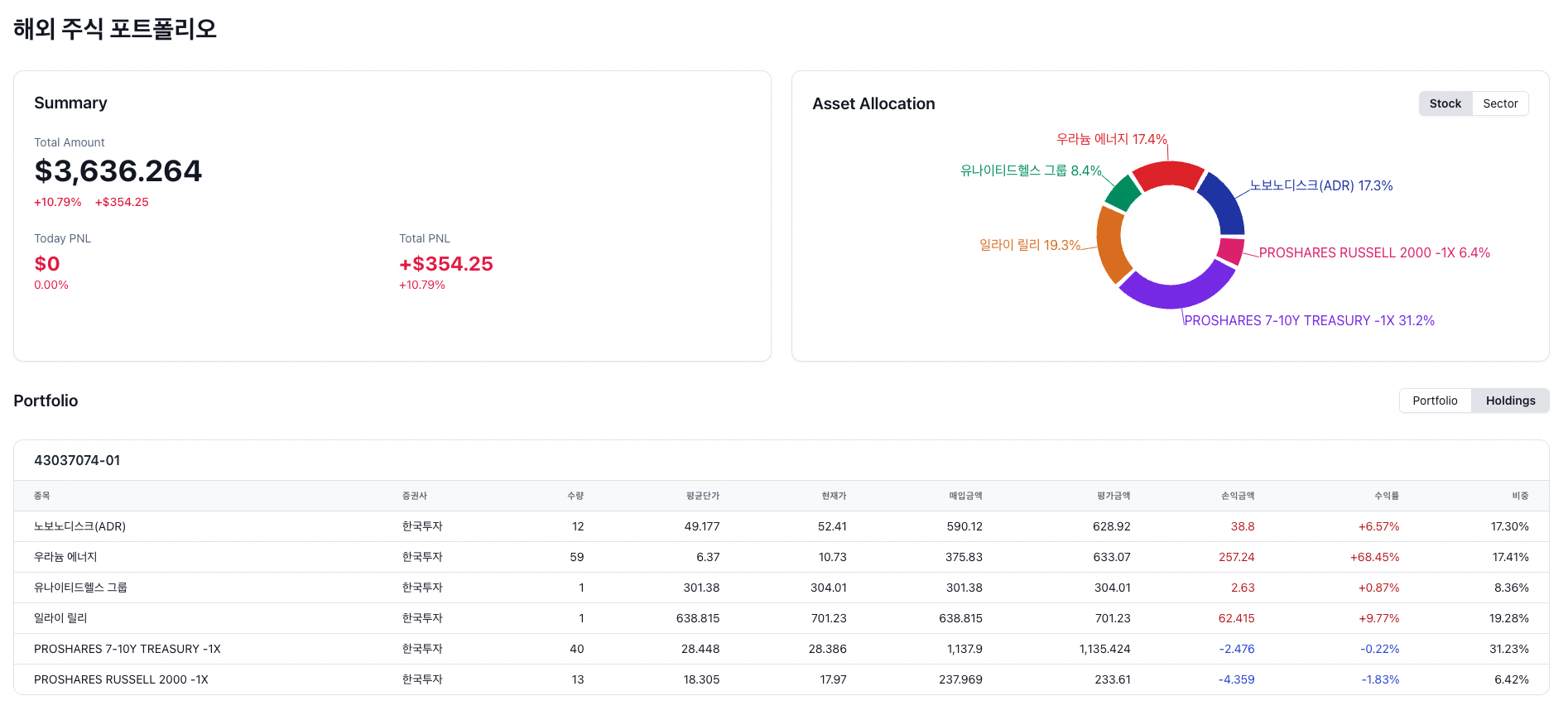Click the 손익금액 column header
Screen dimensions: 1568x715
click(1238, 496)
